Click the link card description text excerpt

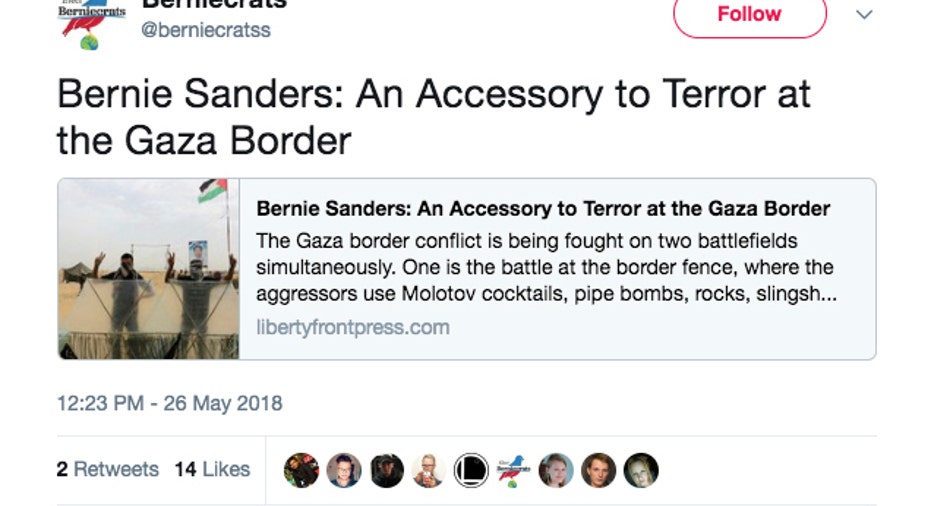click(x=546, y=267)
